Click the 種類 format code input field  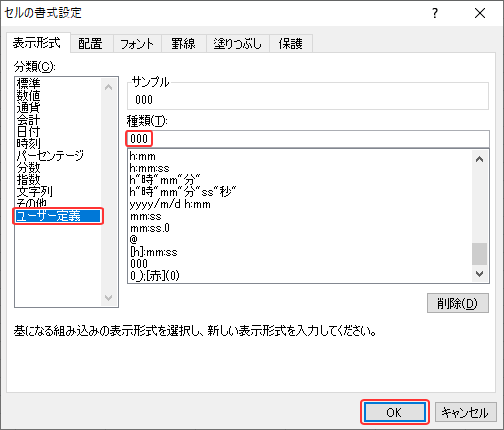(308, 139)
